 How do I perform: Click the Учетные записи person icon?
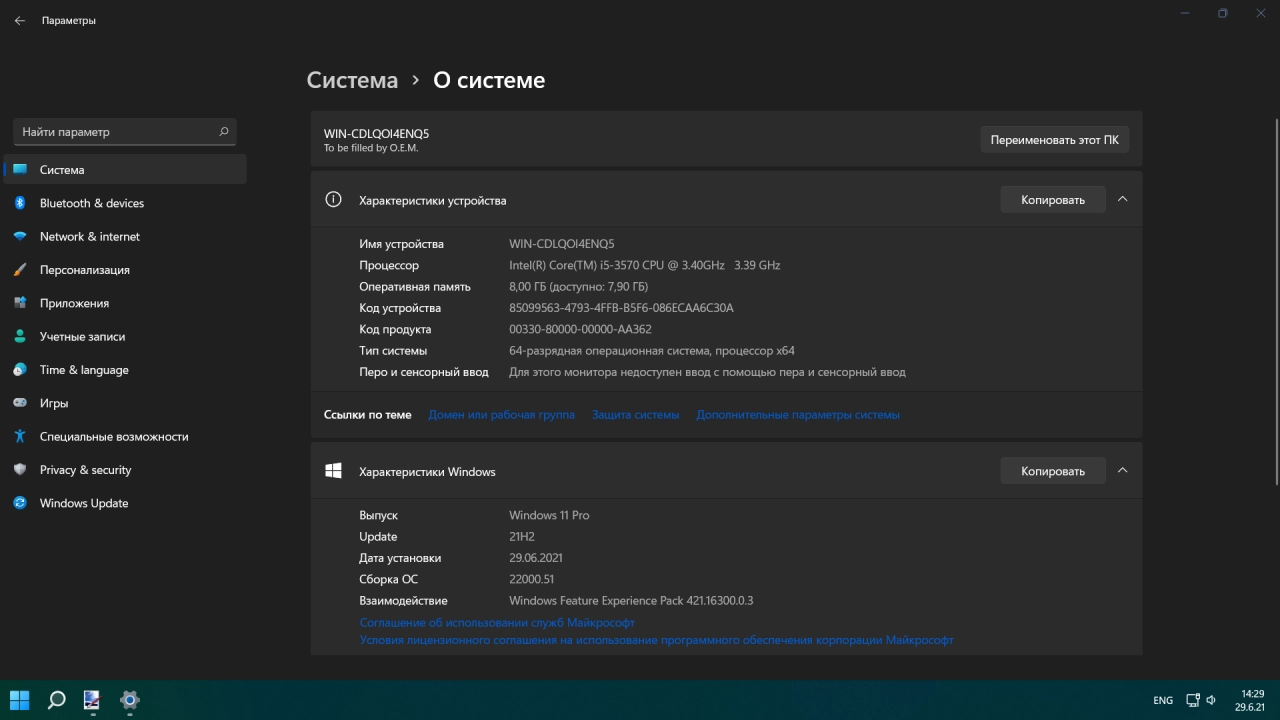pos(20,336)
